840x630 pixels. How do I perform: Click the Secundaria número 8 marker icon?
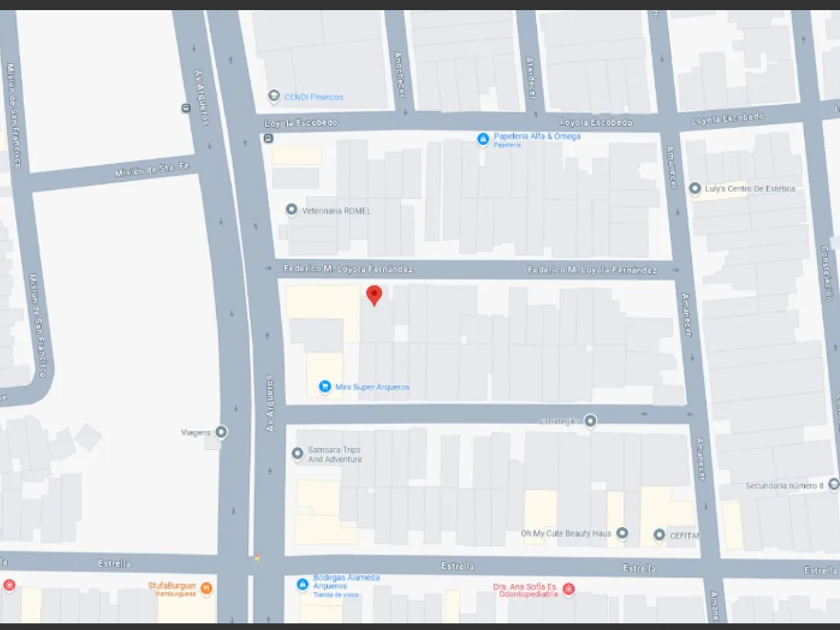pyautogui.click(x=834, y=484)
